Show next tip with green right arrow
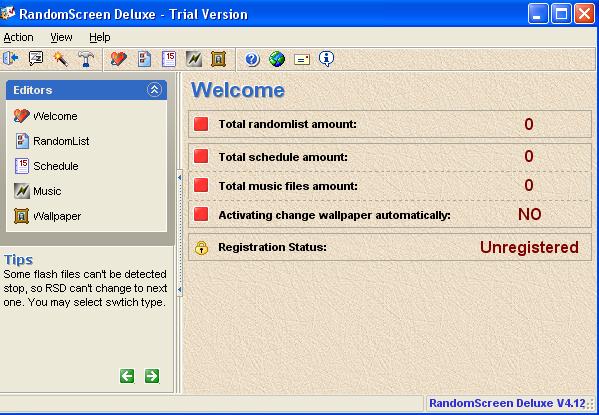599x415 pixels. point(152,376)
